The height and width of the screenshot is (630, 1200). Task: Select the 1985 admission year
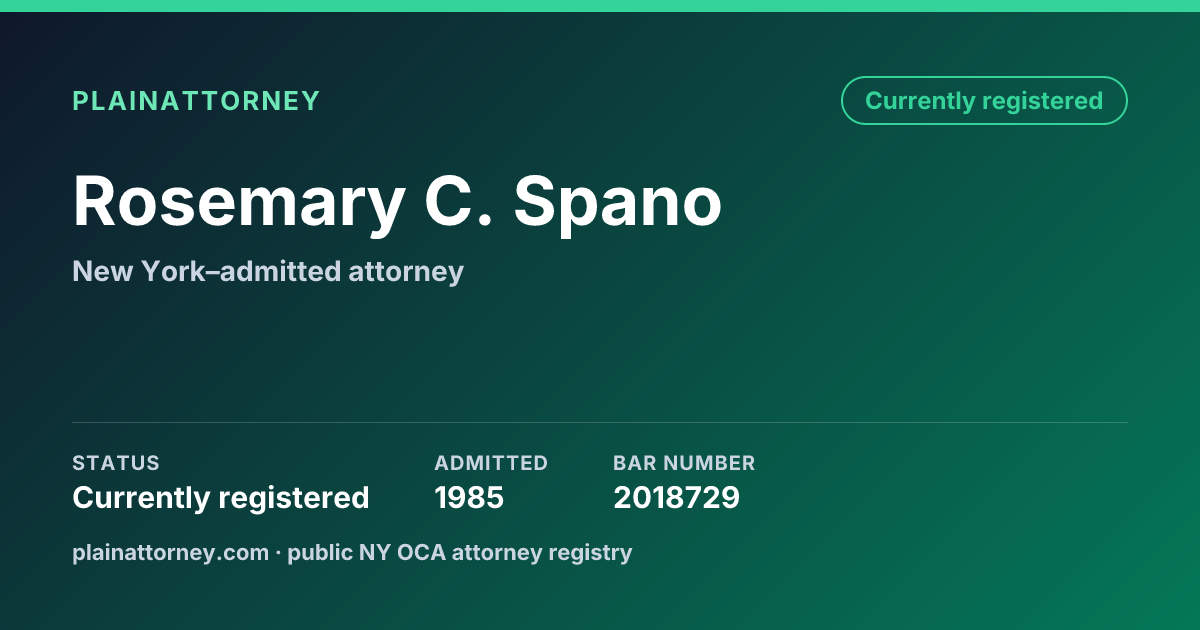pyautogui.click(x=469, y=497)
